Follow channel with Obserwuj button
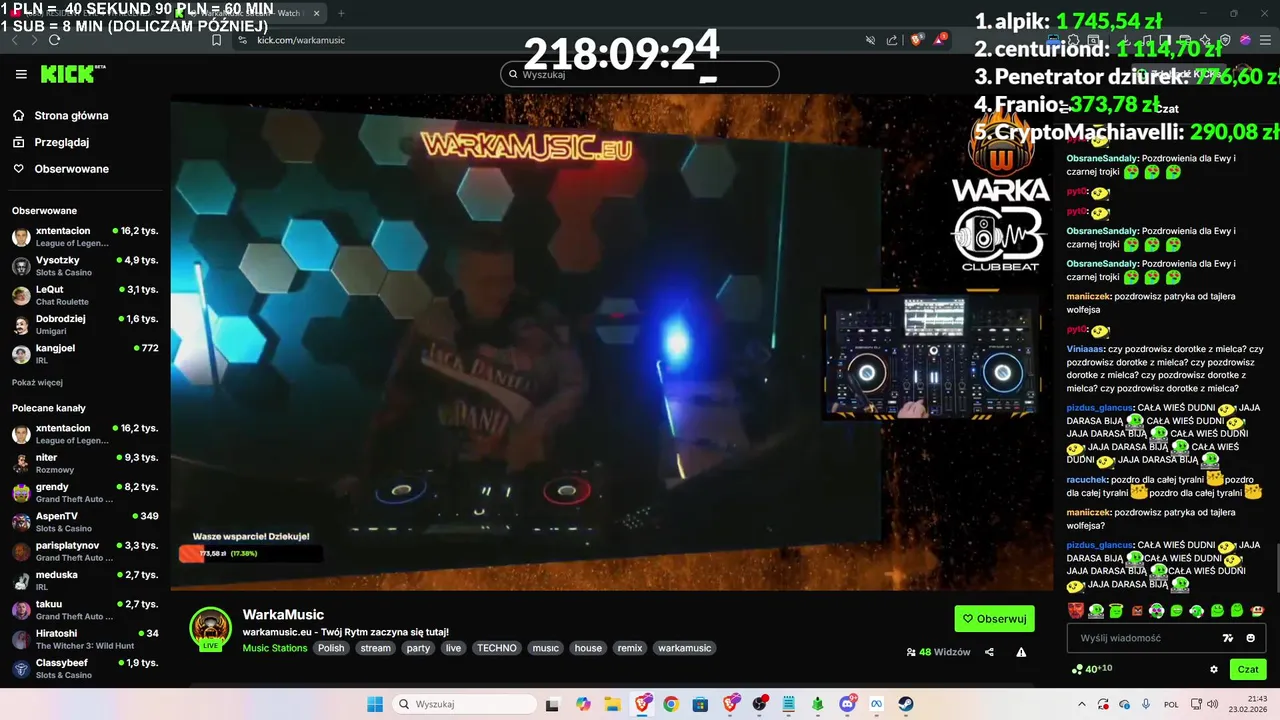The width and height of the screenshot is (1280, 720). pyautogui.click(x=995, y=619)
